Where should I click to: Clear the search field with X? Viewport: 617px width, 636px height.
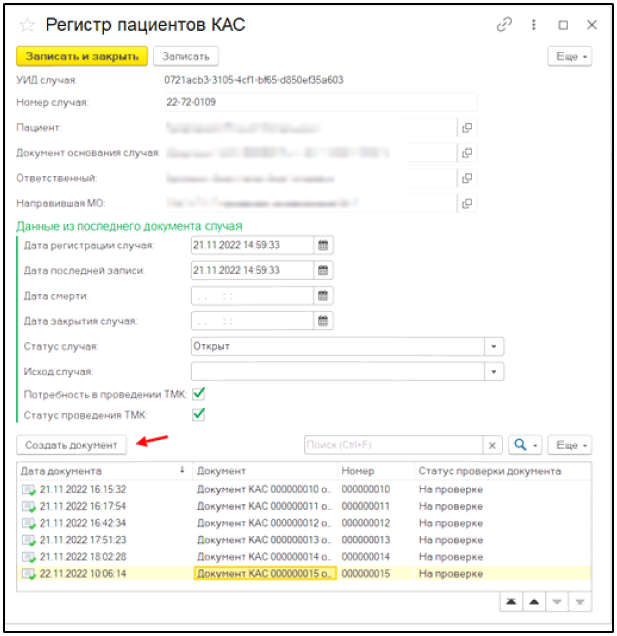click(x=493, y=445)
